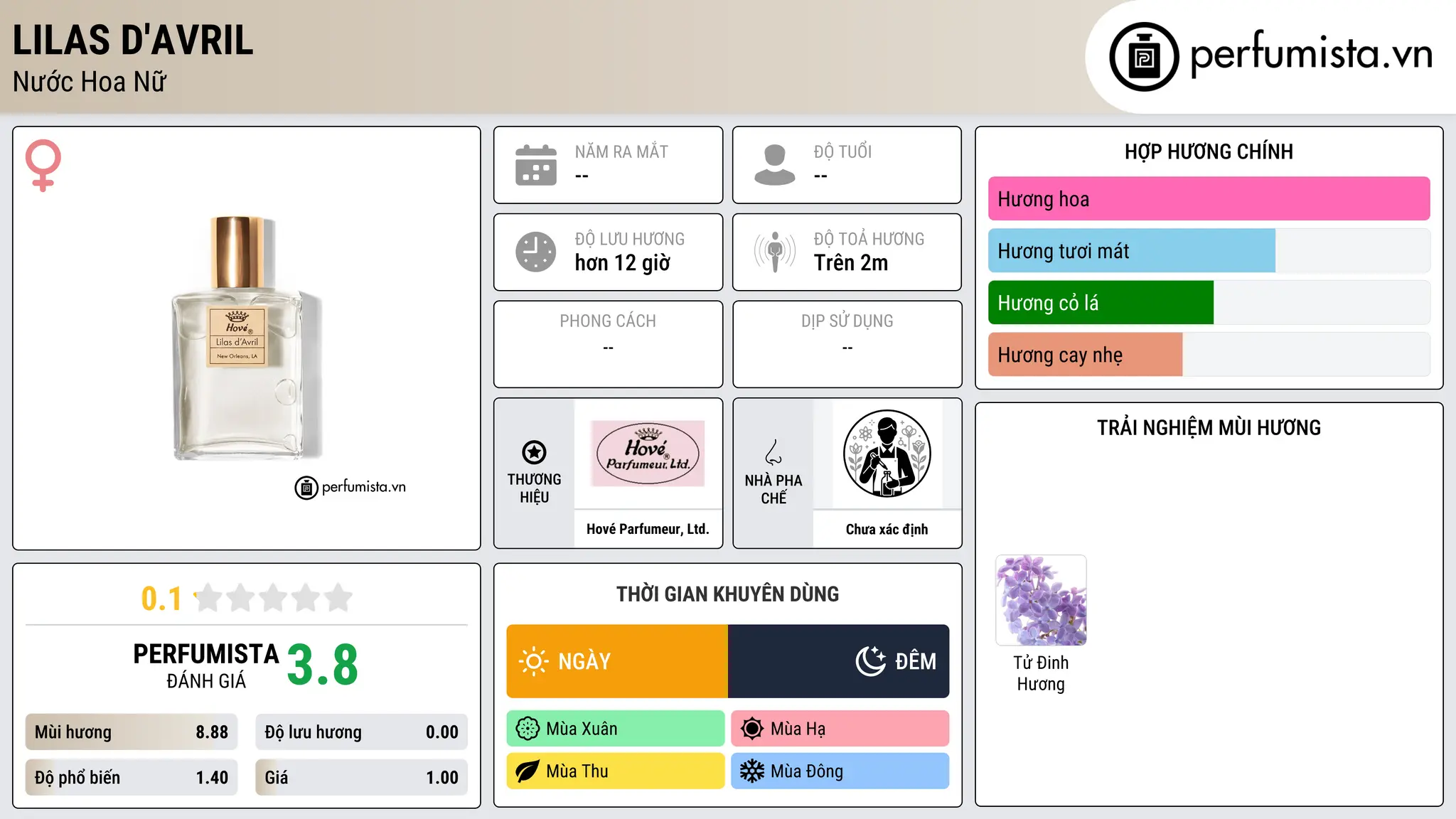Image resolution: width=1456 pixels, height=819 pixels.
Task: Click the Giá 1.00 score bar
Action: (x=362, y=778)
